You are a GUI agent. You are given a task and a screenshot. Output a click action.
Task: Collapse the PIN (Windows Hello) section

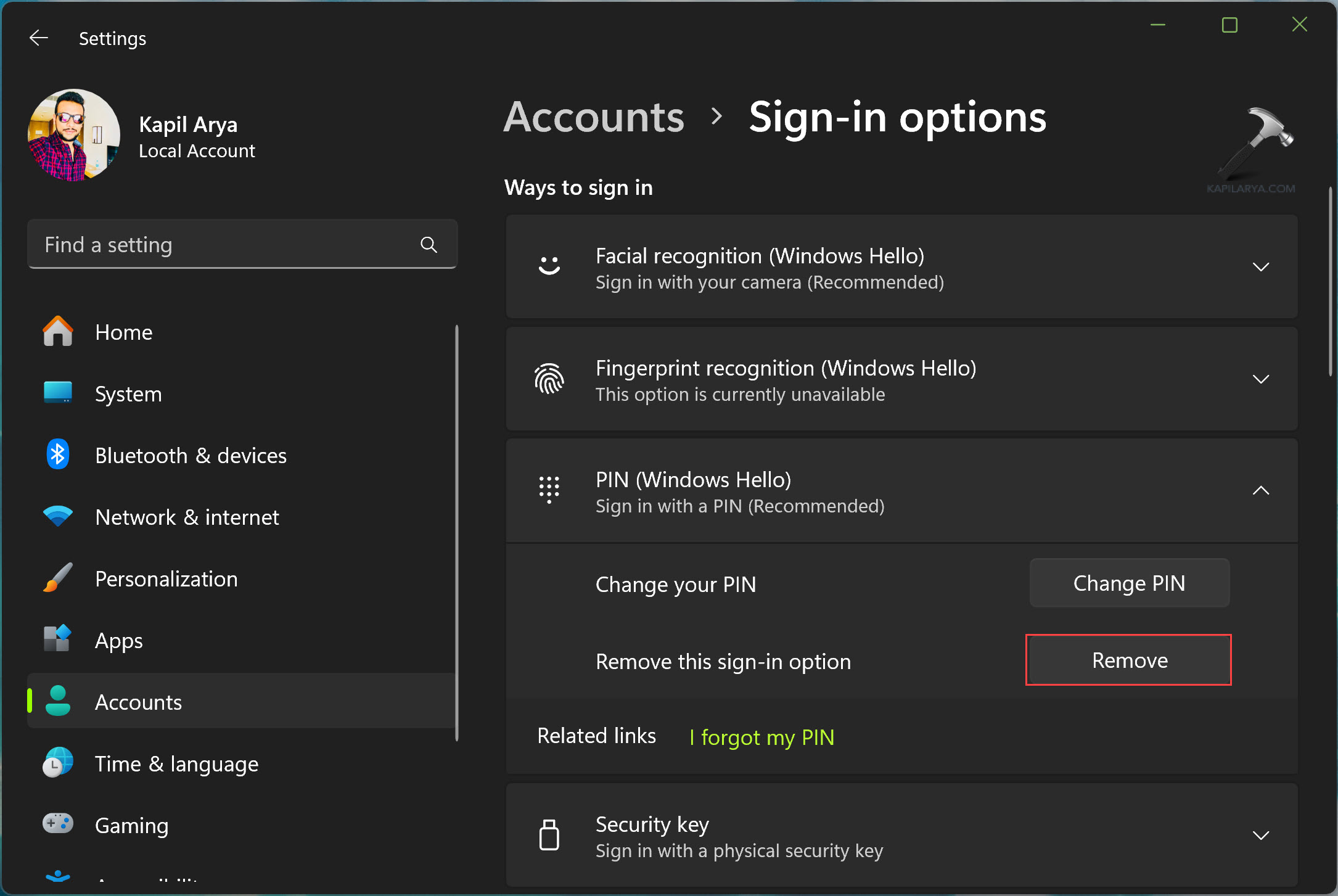(1260, 491)
